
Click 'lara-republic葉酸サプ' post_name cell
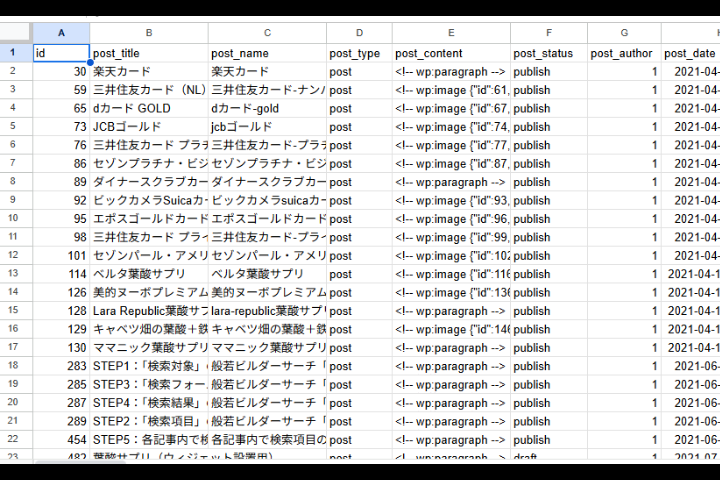[x=267, y=311]
